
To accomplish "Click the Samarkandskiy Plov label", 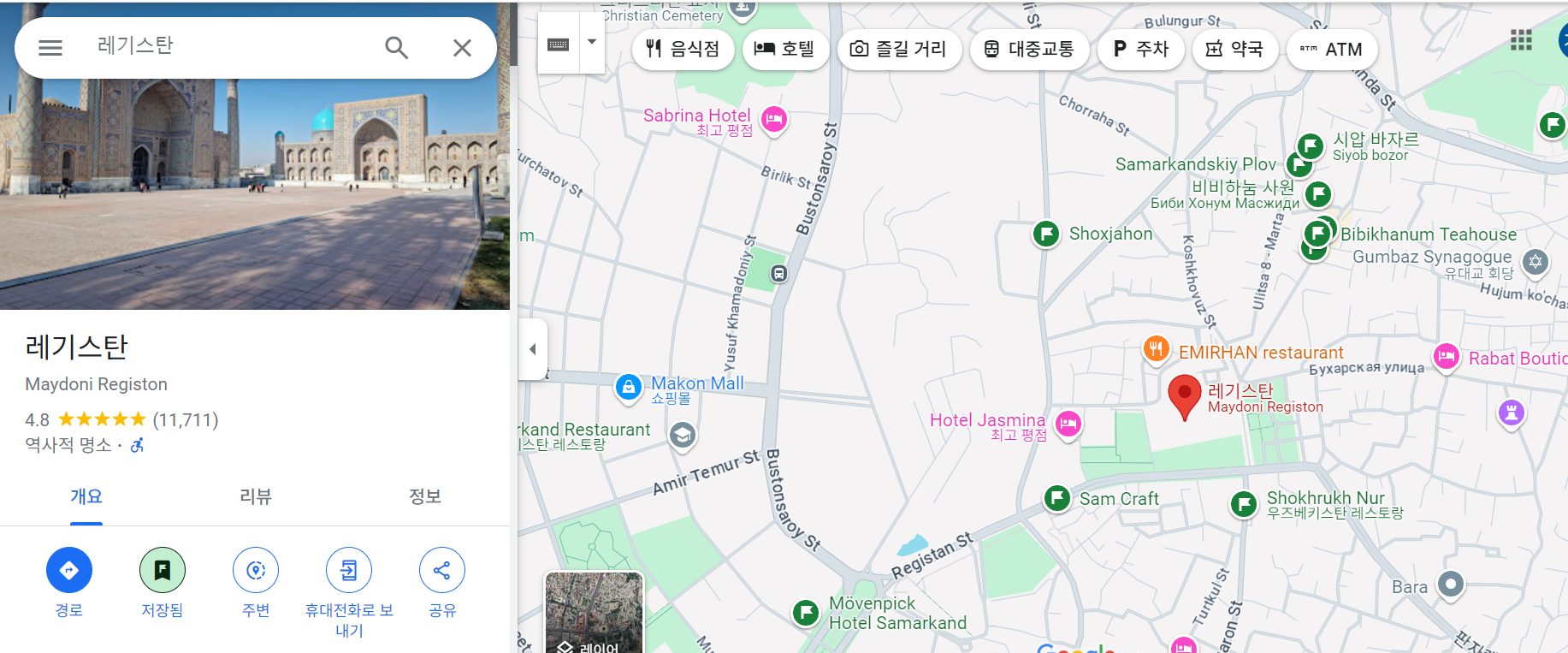I will pyautogui.click(x=1196, y=164).
